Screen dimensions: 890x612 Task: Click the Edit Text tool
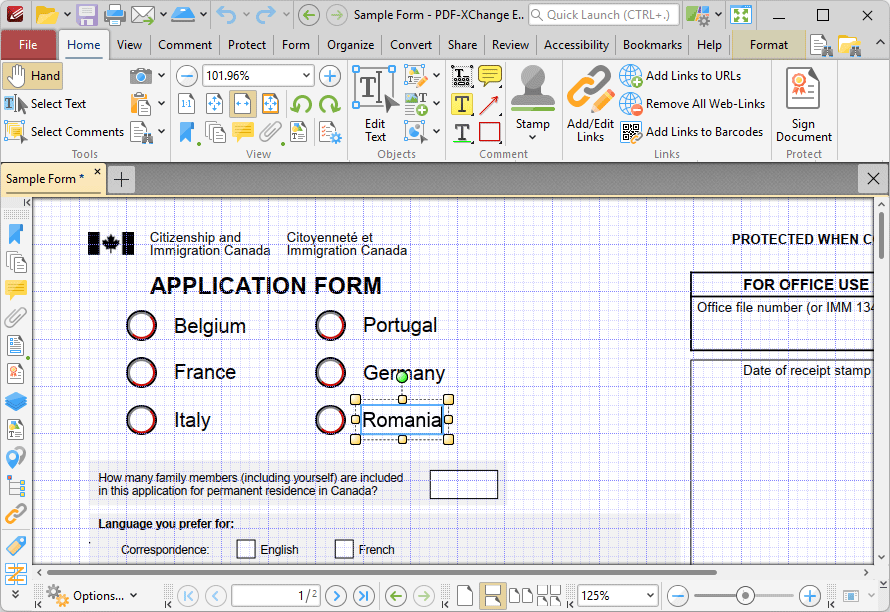(375, 103)
